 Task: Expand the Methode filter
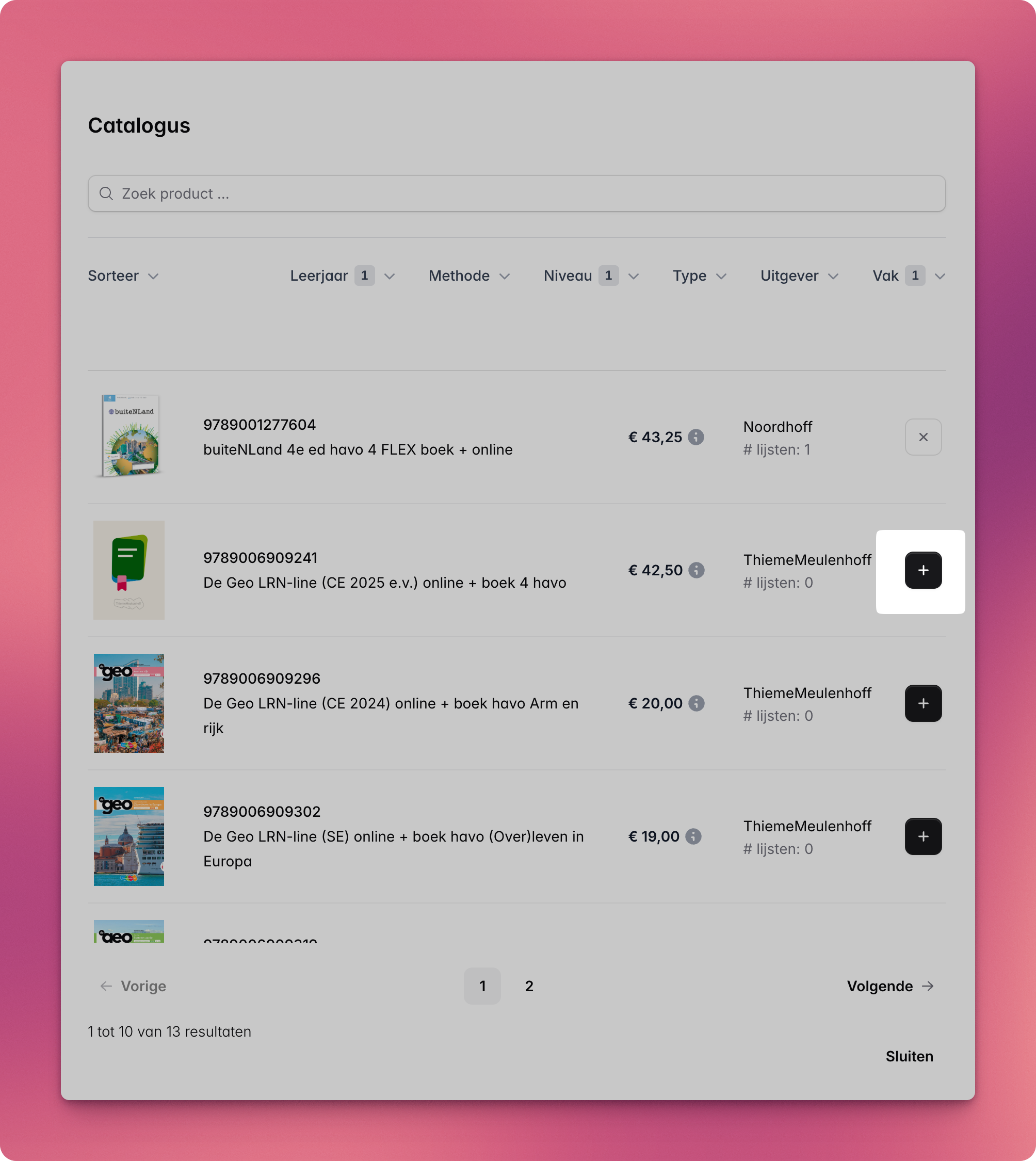(x=469, y=276)
